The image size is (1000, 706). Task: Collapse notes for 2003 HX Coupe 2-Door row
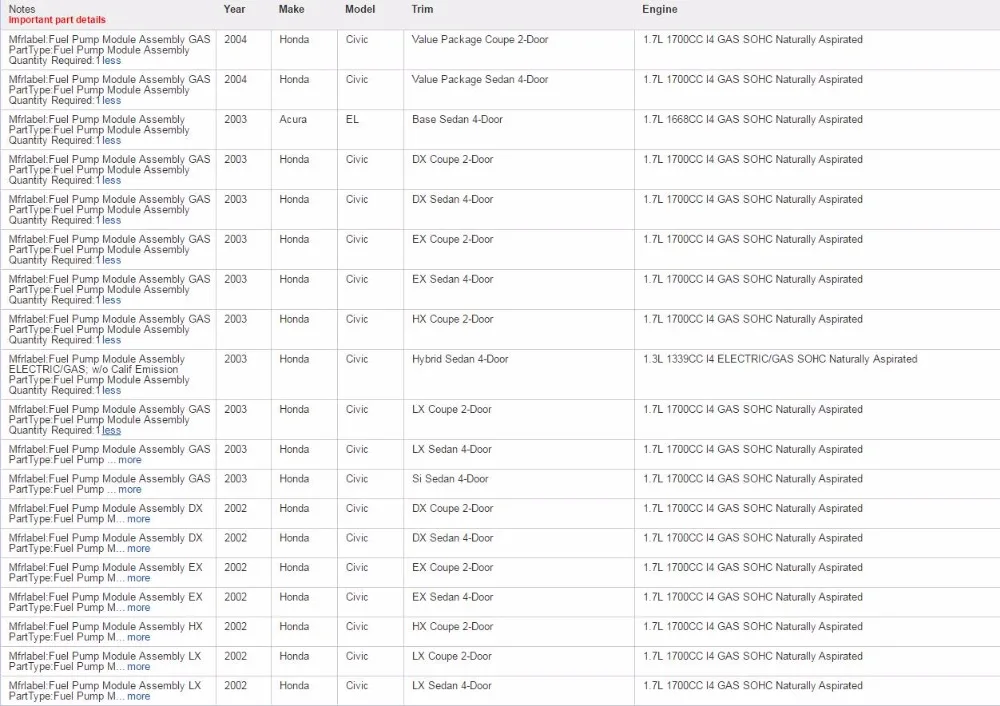coord(112,341)
